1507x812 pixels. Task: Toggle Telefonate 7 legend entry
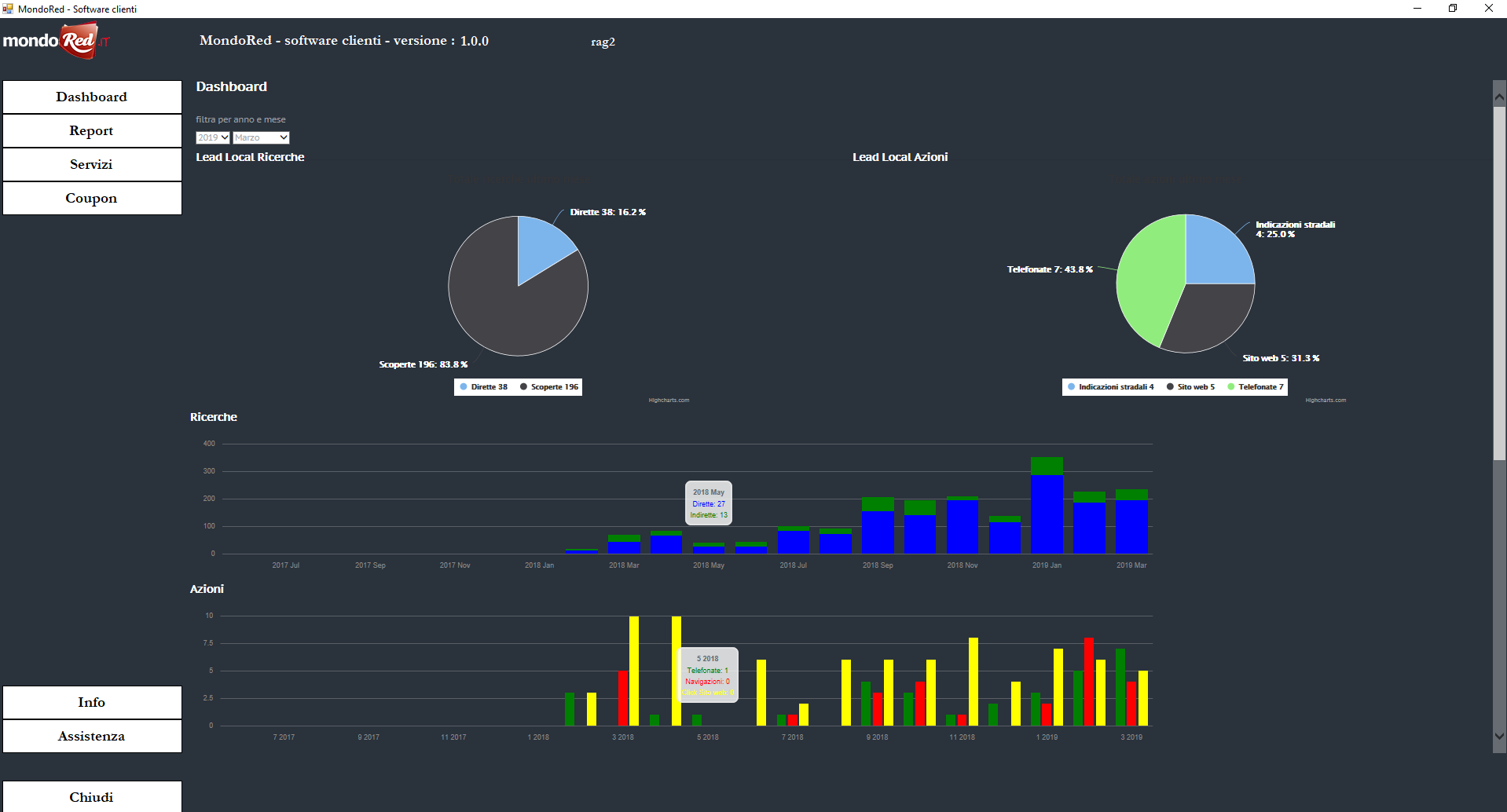coord(1256,387)
